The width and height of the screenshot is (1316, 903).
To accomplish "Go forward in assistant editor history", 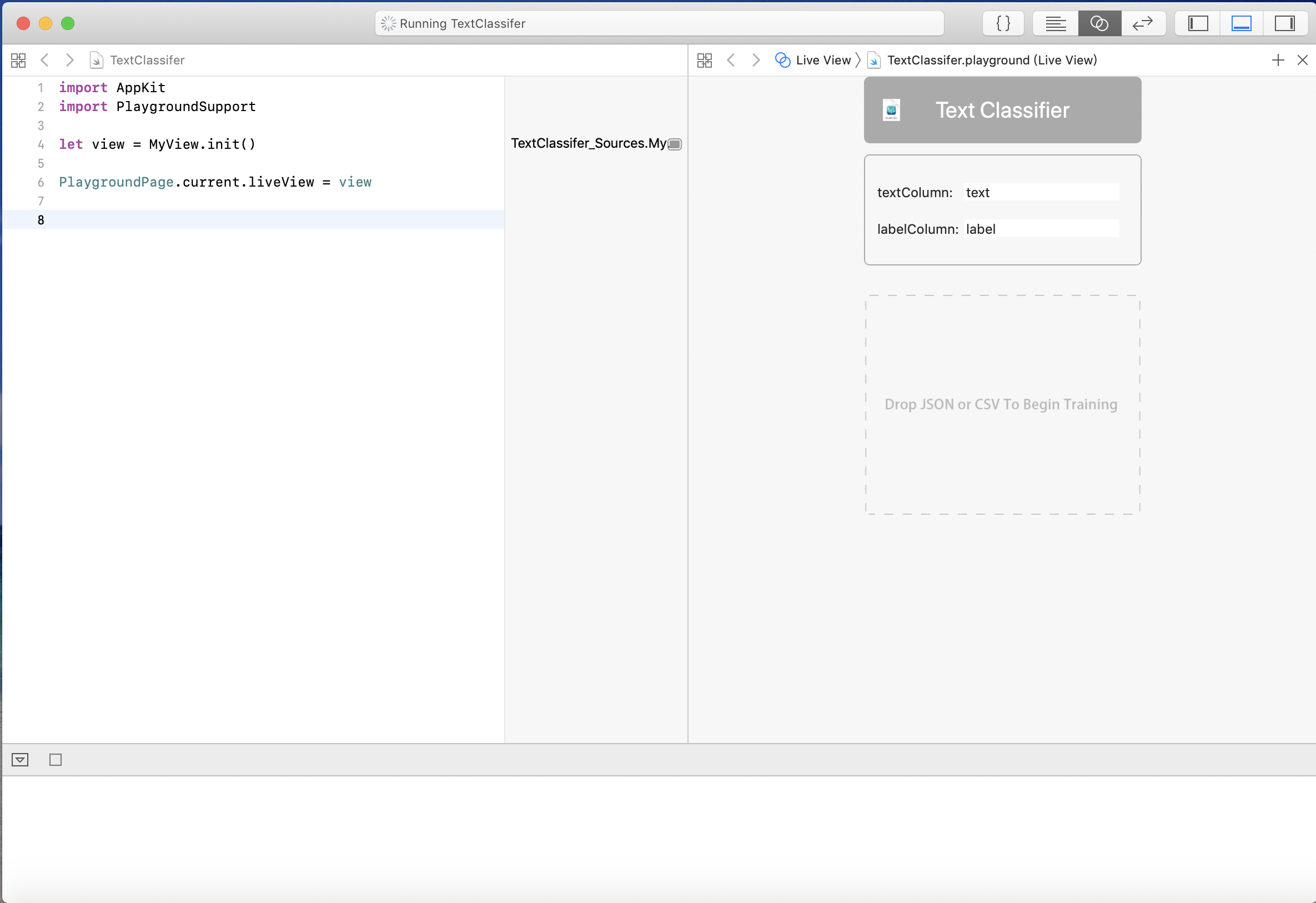I will (756, 60).
